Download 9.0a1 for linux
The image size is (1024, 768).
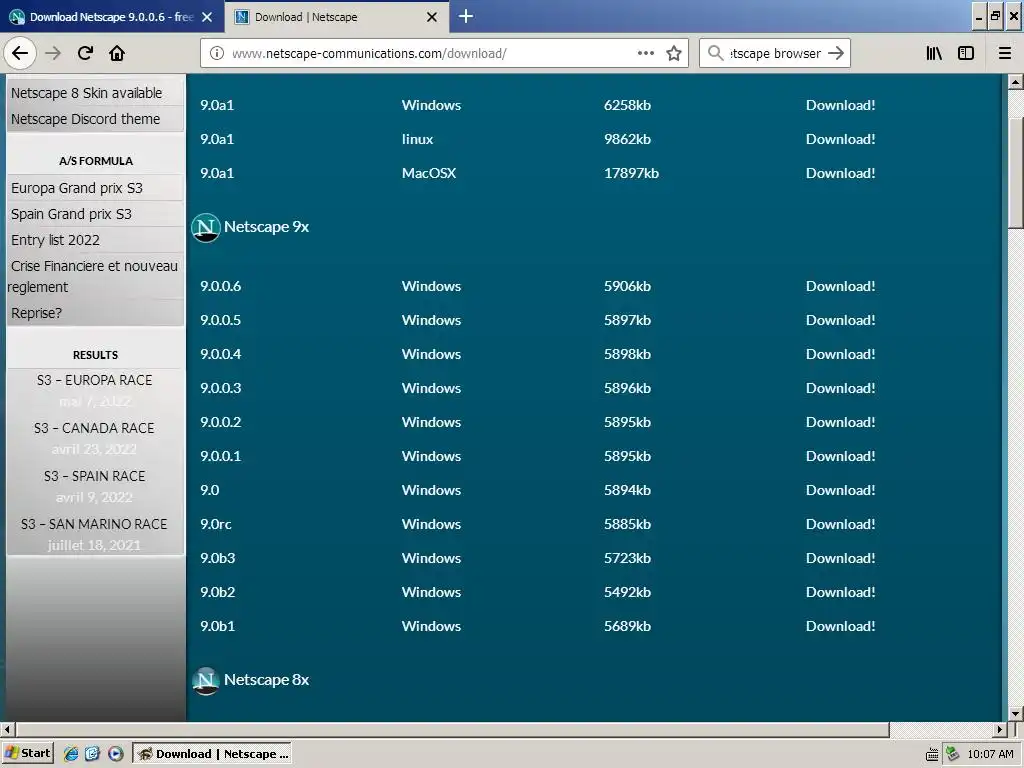[840, 139]
